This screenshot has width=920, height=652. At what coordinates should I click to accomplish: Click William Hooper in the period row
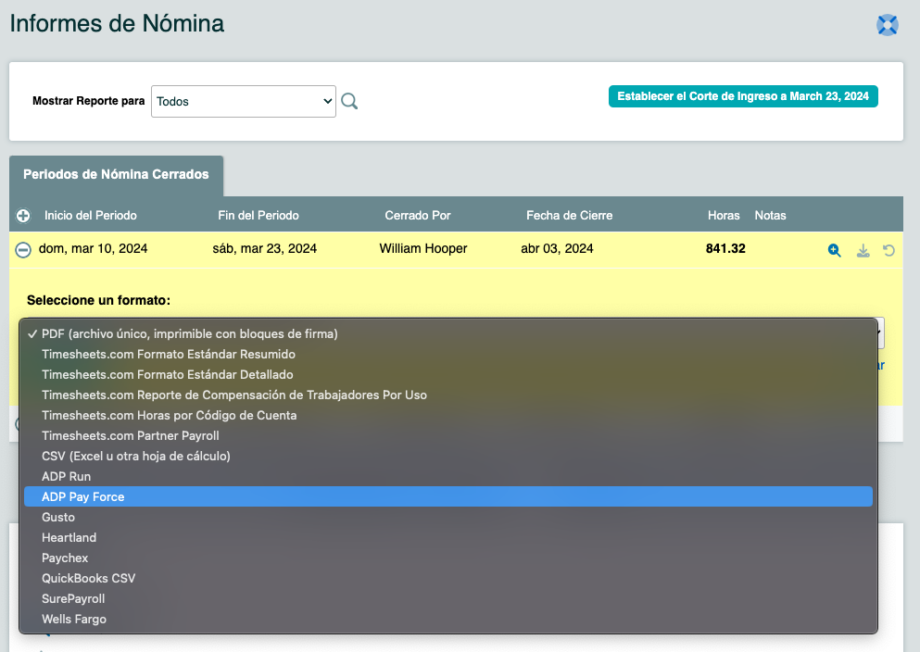[423, 249]
